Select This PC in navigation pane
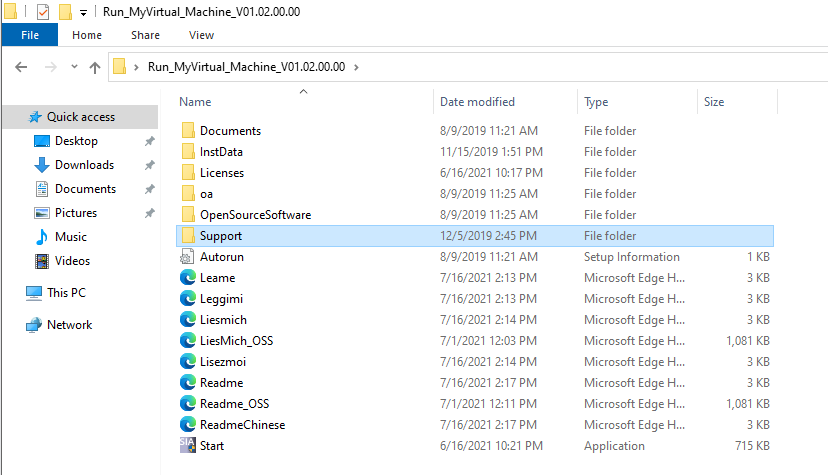Image resolution: width=828 pixels, height=475 pixels. click(x=66, y=292)
